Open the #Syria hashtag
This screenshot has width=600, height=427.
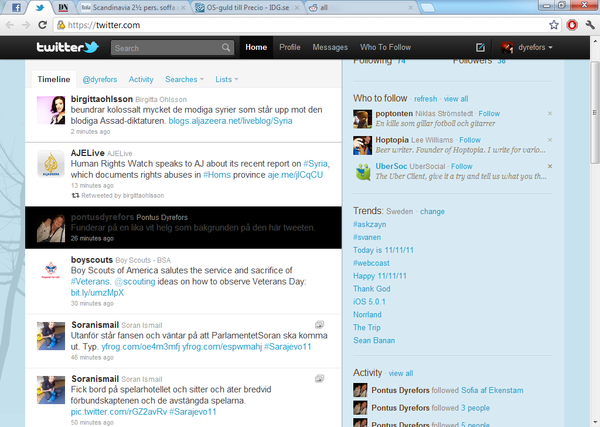(315, 164)
